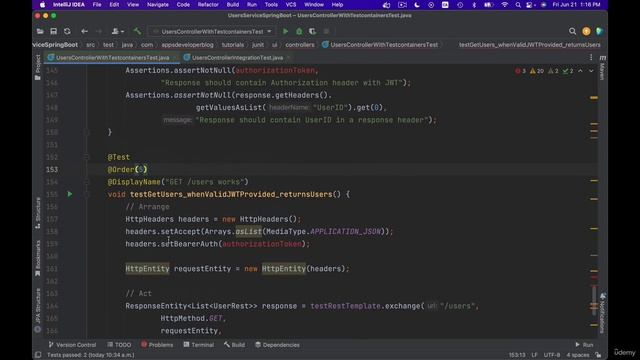The image size is (640, 360).
Task: Click the green Build project hammer icon
Action: click(137, 31)
